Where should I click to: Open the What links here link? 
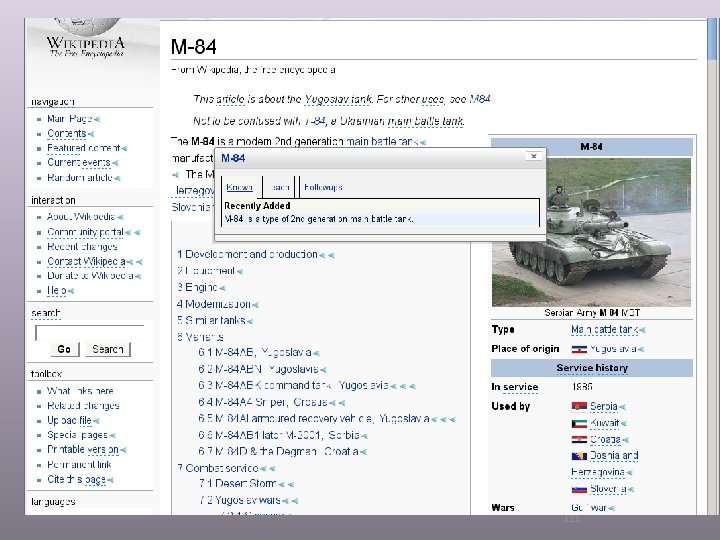[80, 391]
